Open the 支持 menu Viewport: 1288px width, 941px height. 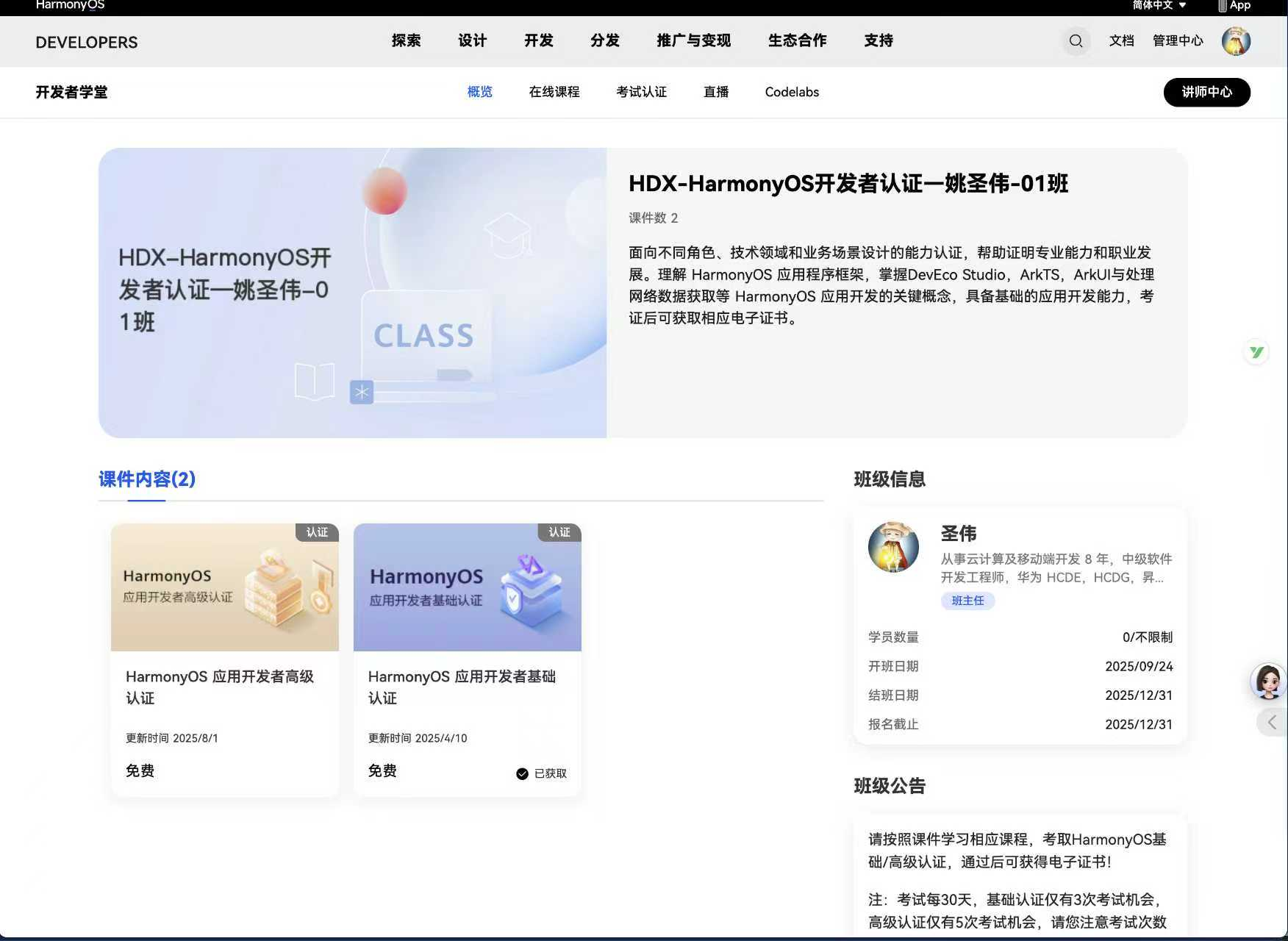tap(879, 40)
